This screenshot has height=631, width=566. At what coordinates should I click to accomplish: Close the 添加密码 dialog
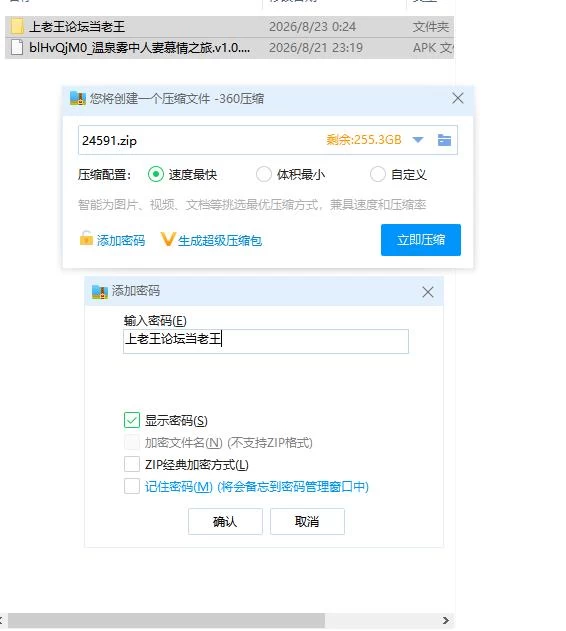click(428, 292)
